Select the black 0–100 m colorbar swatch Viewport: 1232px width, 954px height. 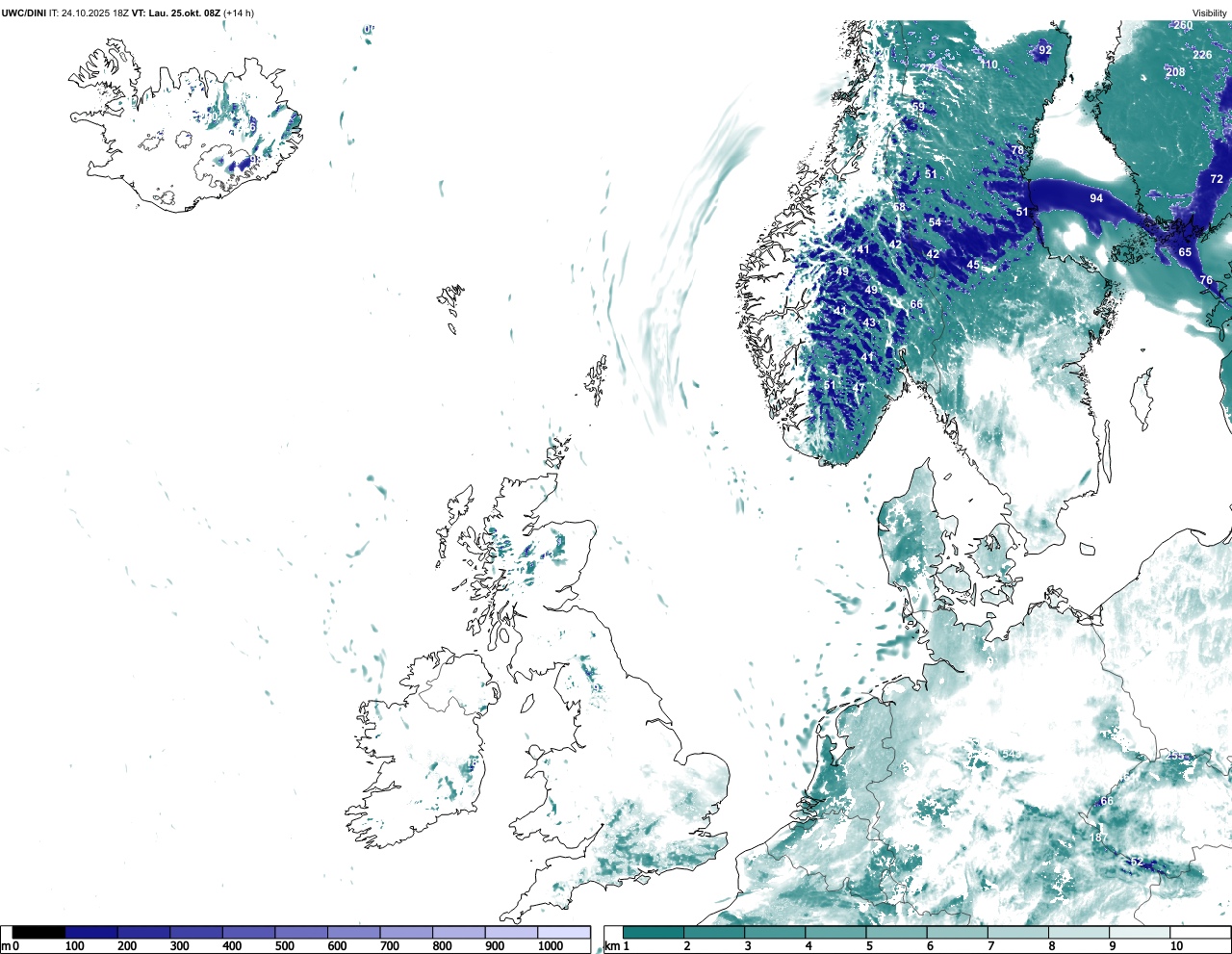[39, 932]
